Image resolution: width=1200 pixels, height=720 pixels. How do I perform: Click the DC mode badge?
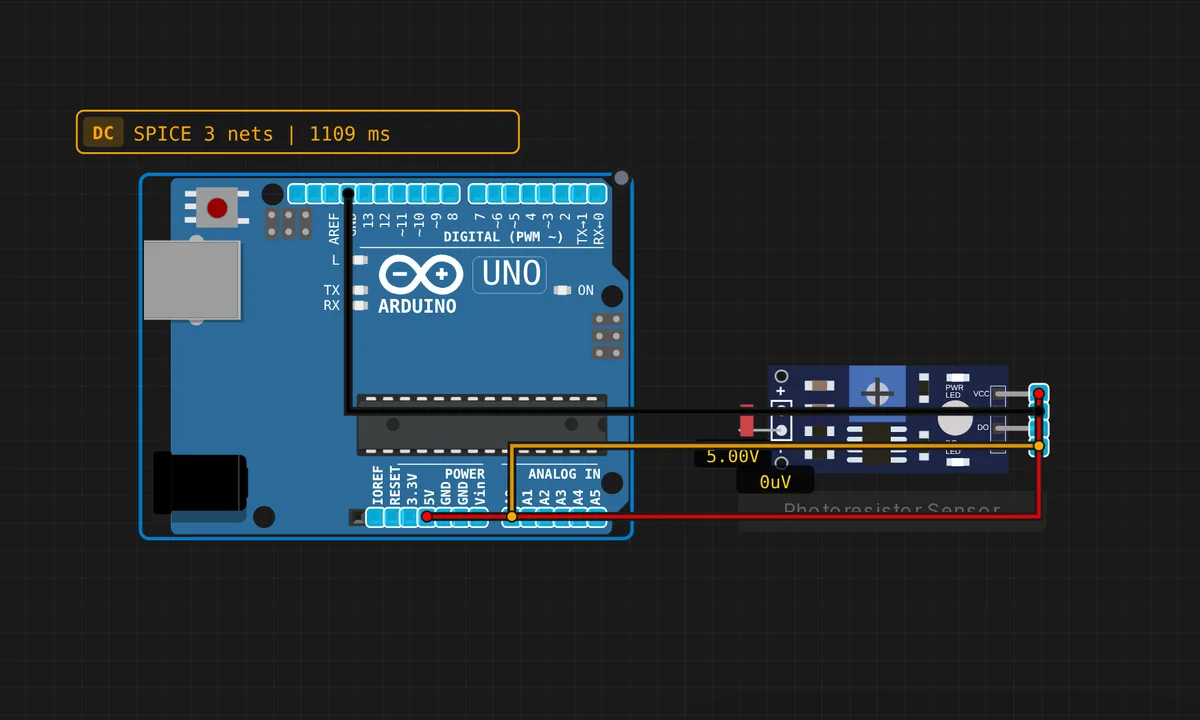coord(103,133)
